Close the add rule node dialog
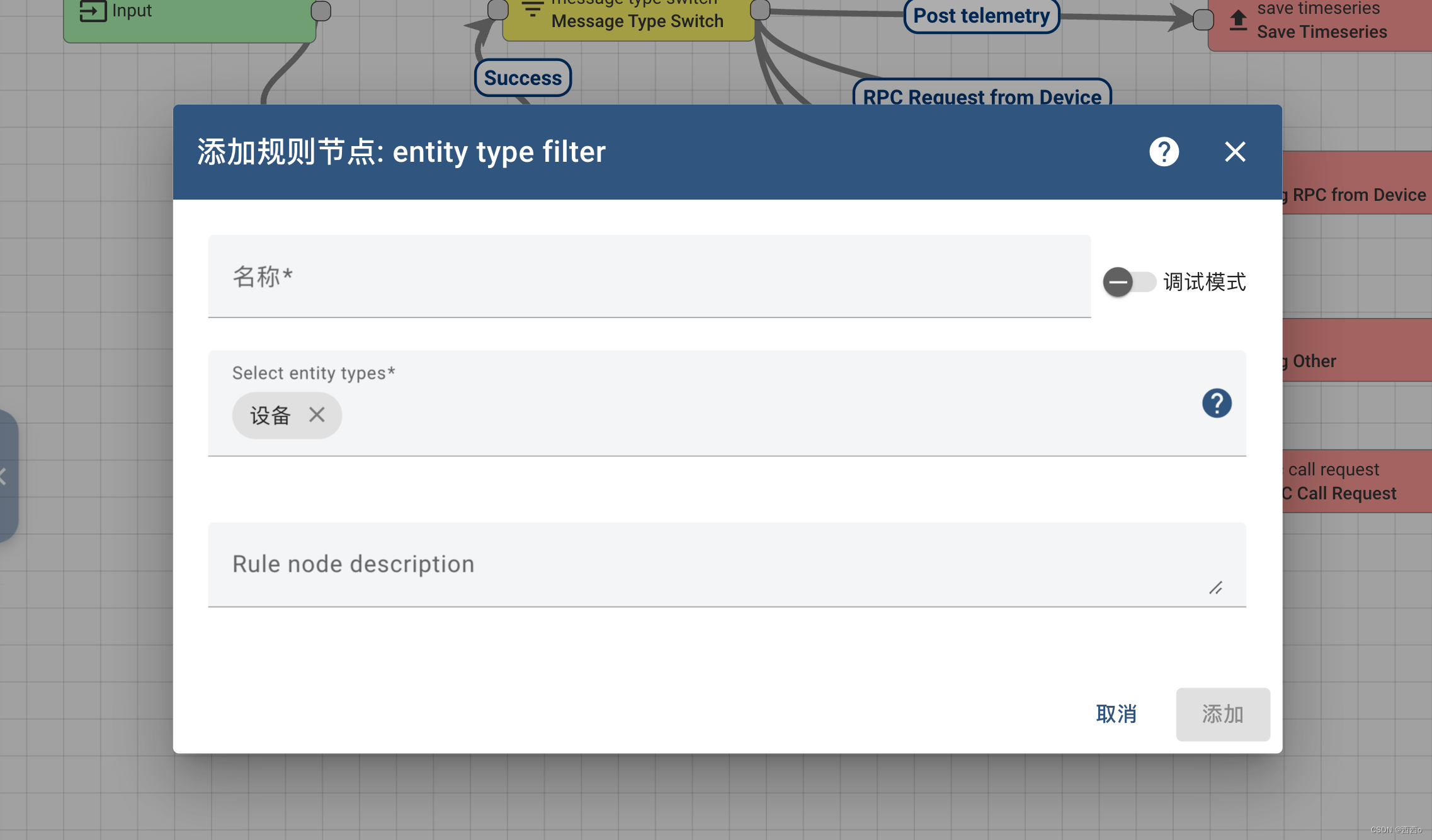The width and height of the screenshot is (1432, 840). [1234, 152]
